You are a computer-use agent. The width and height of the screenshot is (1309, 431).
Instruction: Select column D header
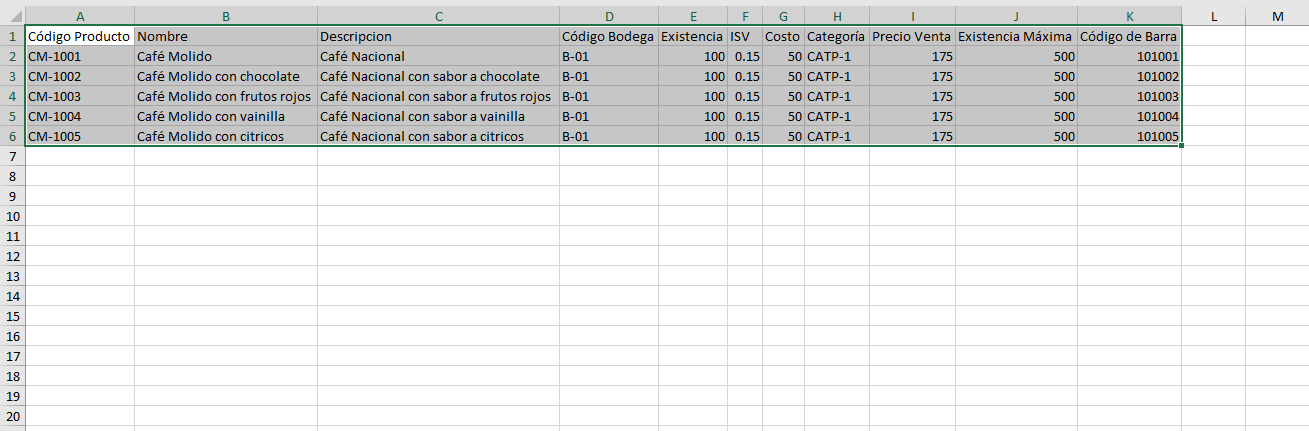609,17
